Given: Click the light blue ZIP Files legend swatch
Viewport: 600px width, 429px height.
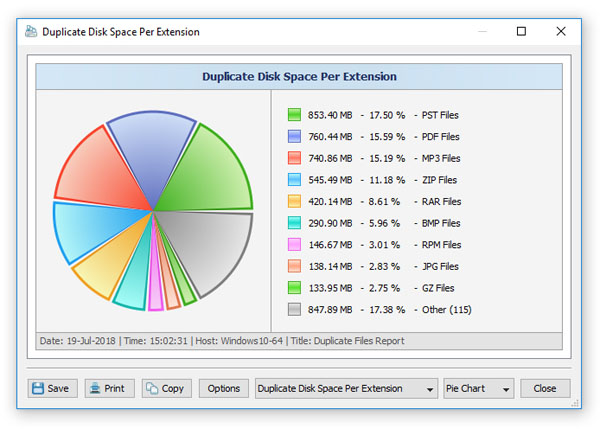Looking at the screenshot, I should pos(294,179).
